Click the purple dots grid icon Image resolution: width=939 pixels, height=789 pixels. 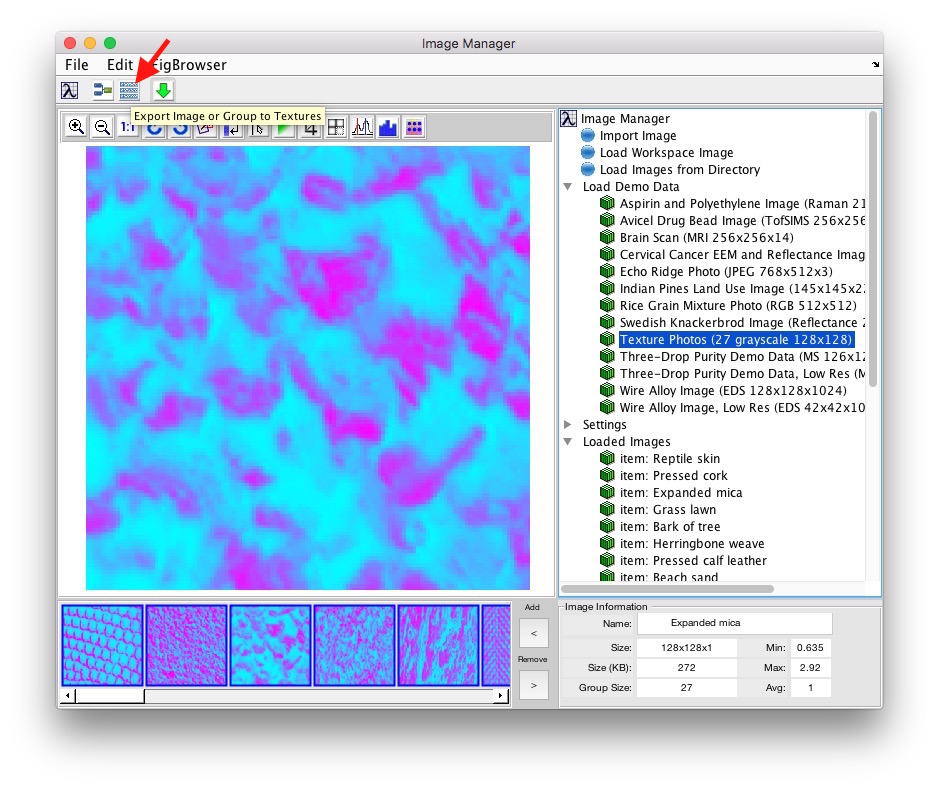pyautogui.click(x=414, y=127)
